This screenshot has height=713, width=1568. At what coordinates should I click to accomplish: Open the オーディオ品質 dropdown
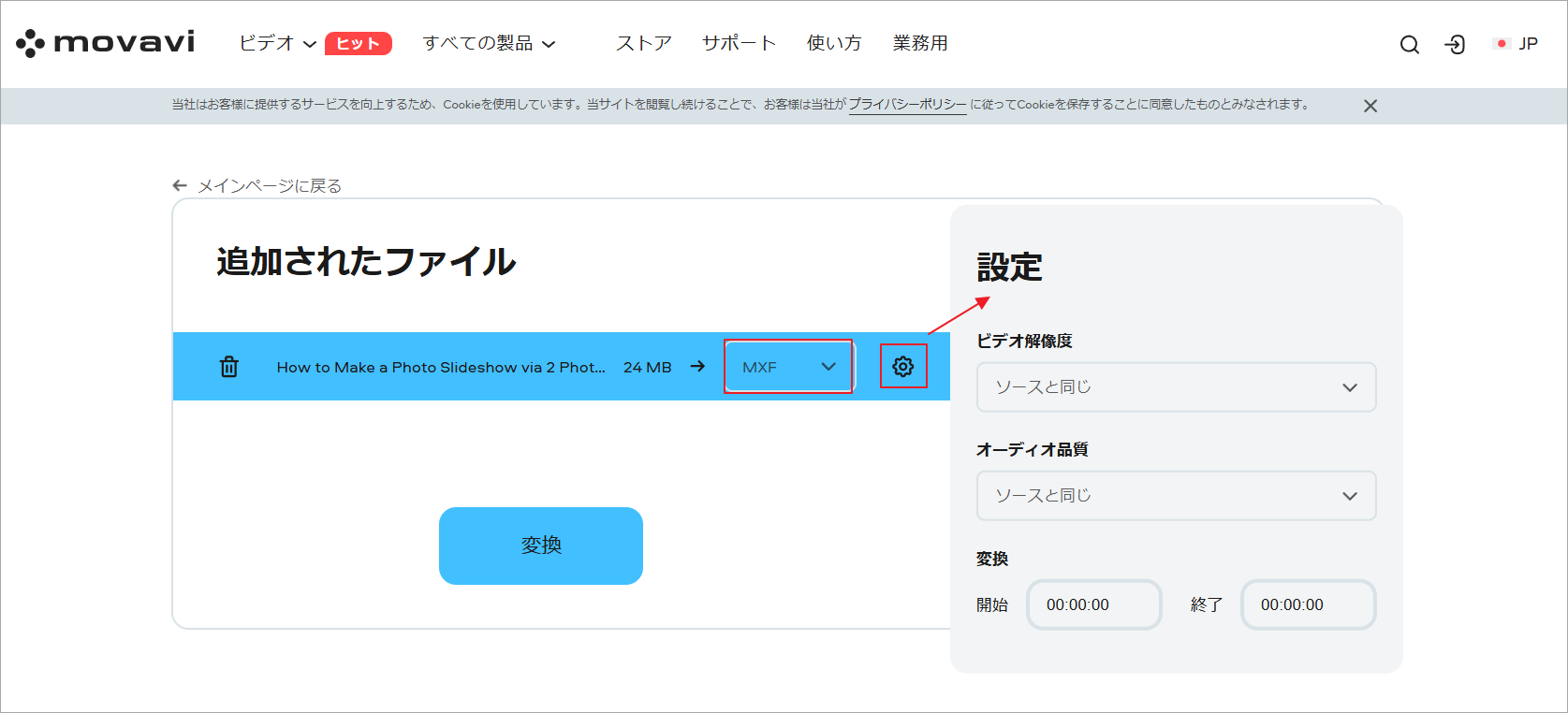pos(1176,495)
